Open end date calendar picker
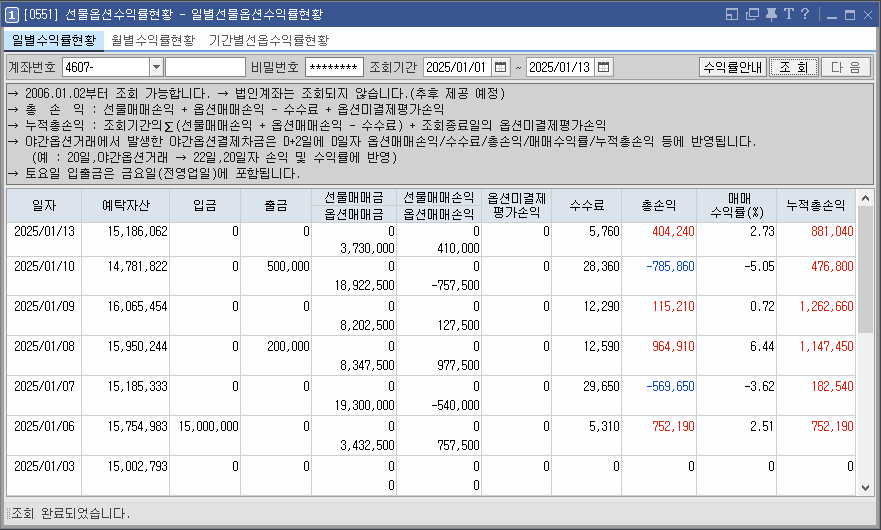This screenshot has height=530, width=881. 603,67
